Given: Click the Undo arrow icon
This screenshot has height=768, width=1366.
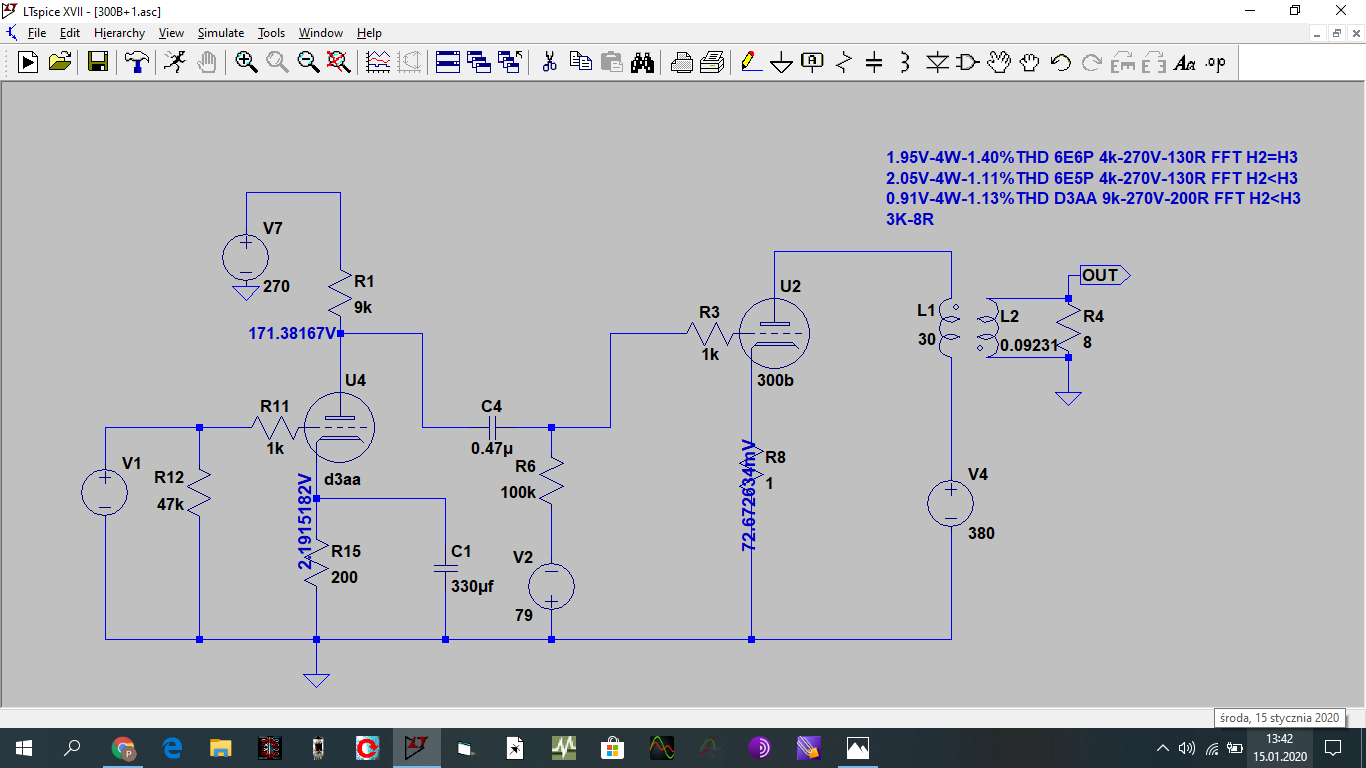Looking at the screenshot, I should click(x=1061, y=62).
